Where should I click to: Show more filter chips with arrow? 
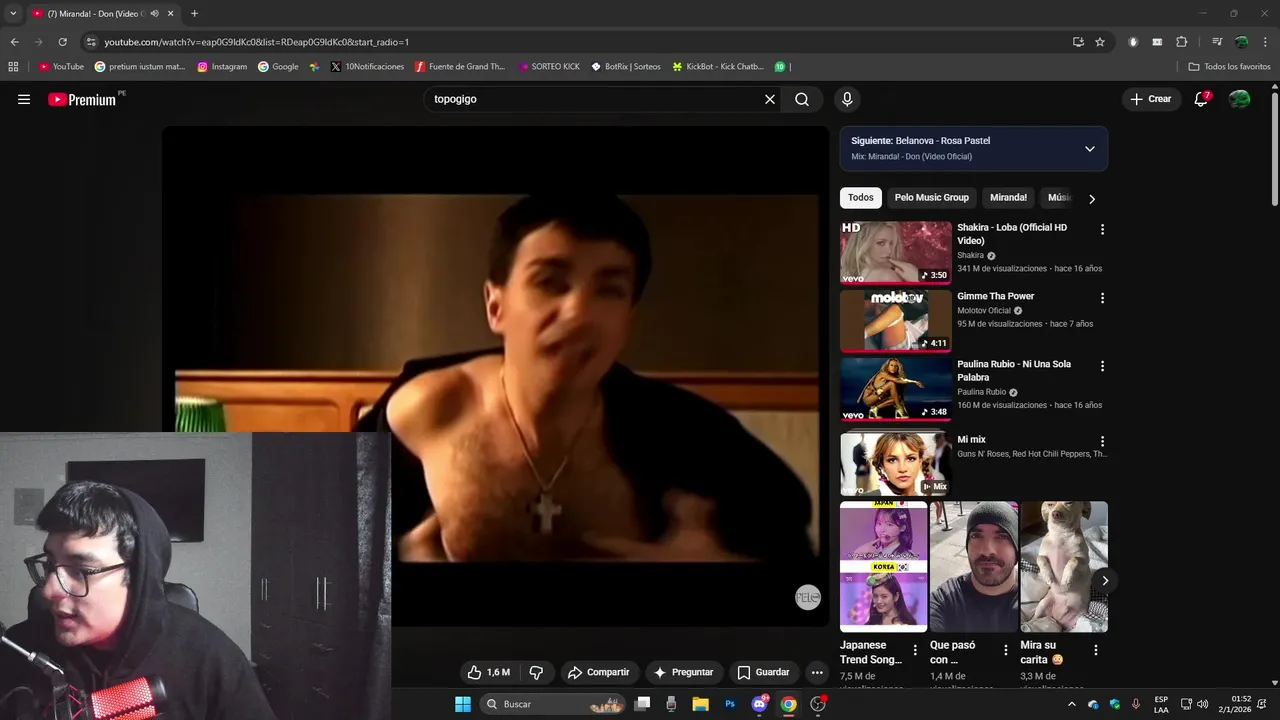coord(1092,199)
